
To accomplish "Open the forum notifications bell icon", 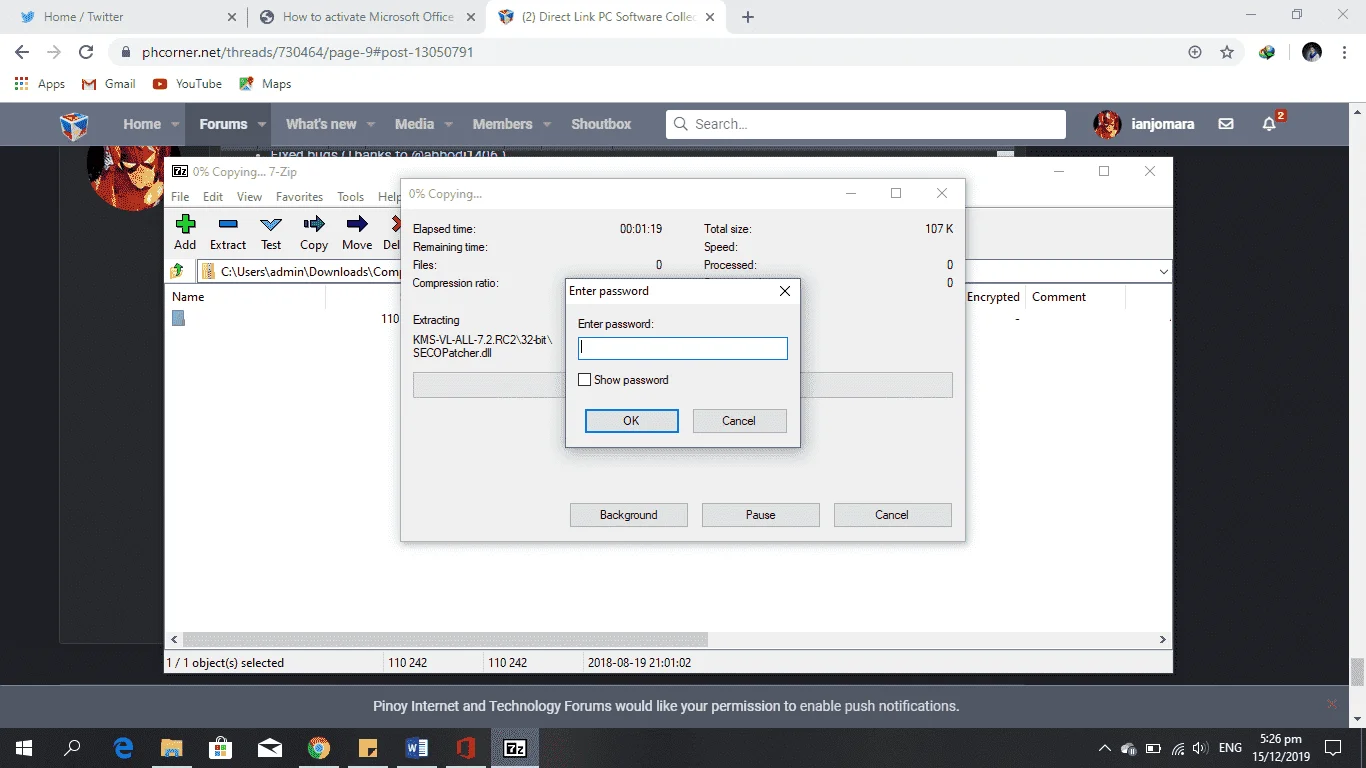I will click(1269, 124).
